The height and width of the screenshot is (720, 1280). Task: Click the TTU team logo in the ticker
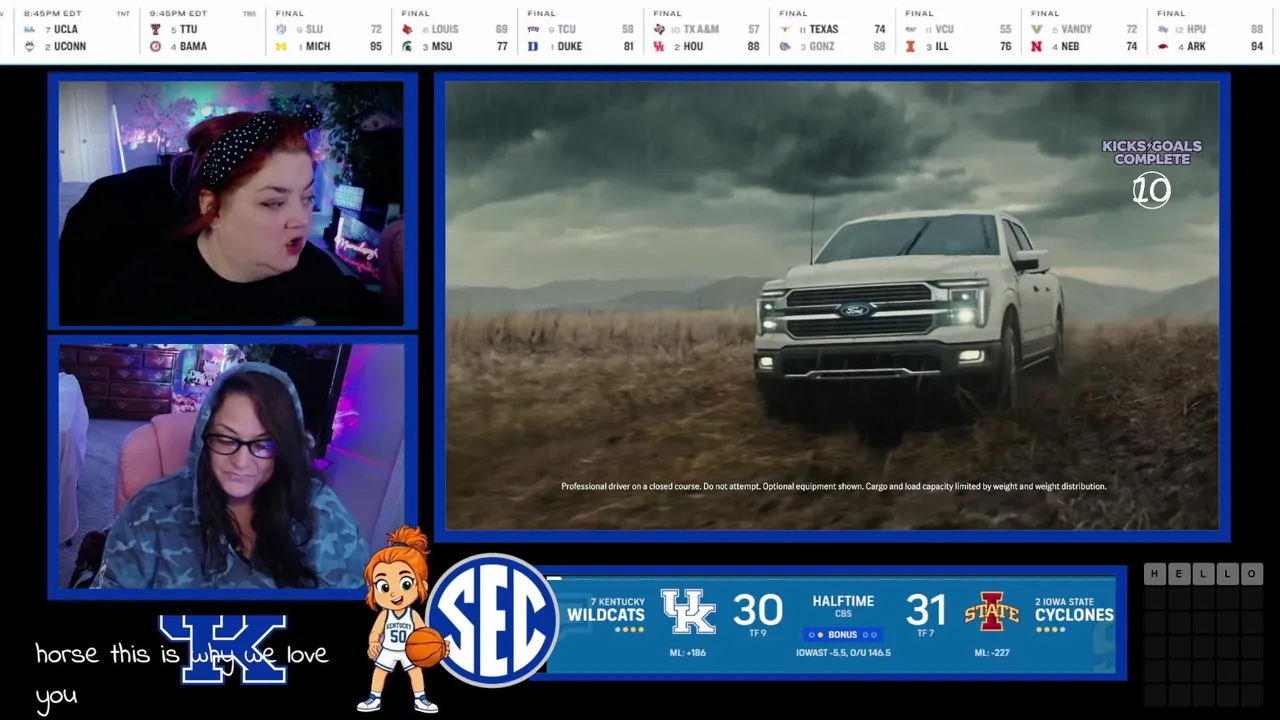(x=155, y=30)
